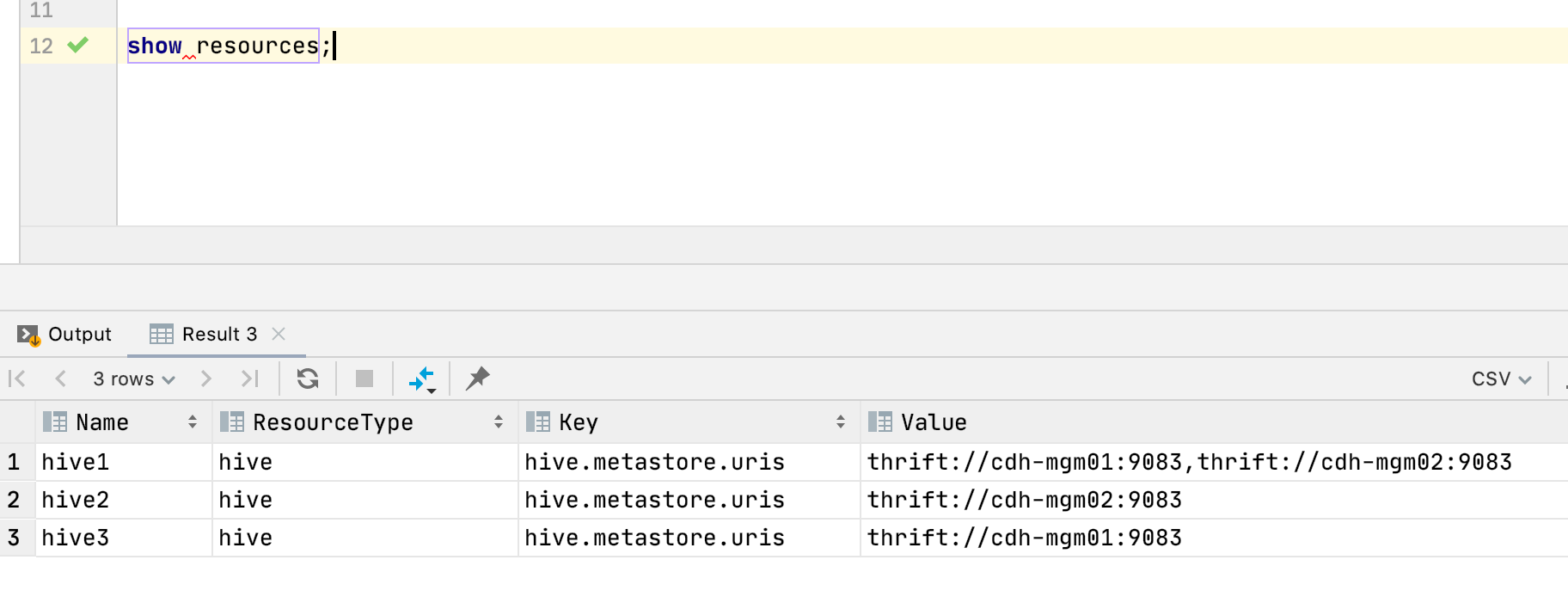Go to next page of results

pos(205,379)
